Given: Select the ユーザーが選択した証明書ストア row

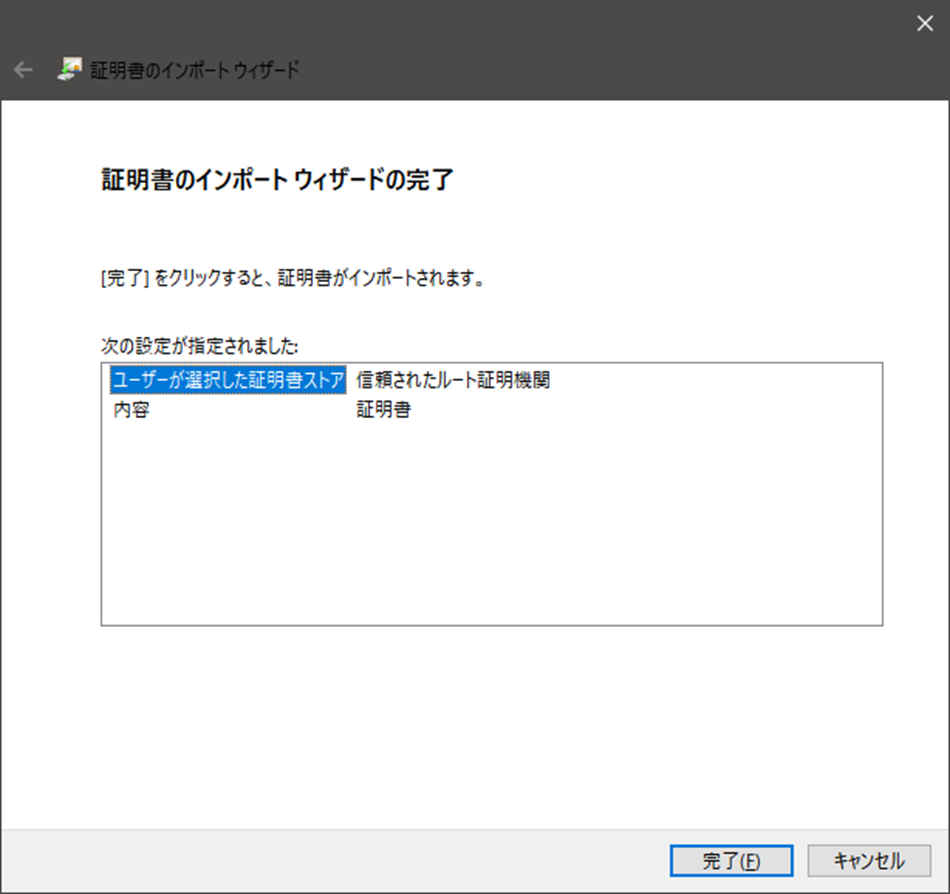Looking at the screenshot, I should click(228, 380).
